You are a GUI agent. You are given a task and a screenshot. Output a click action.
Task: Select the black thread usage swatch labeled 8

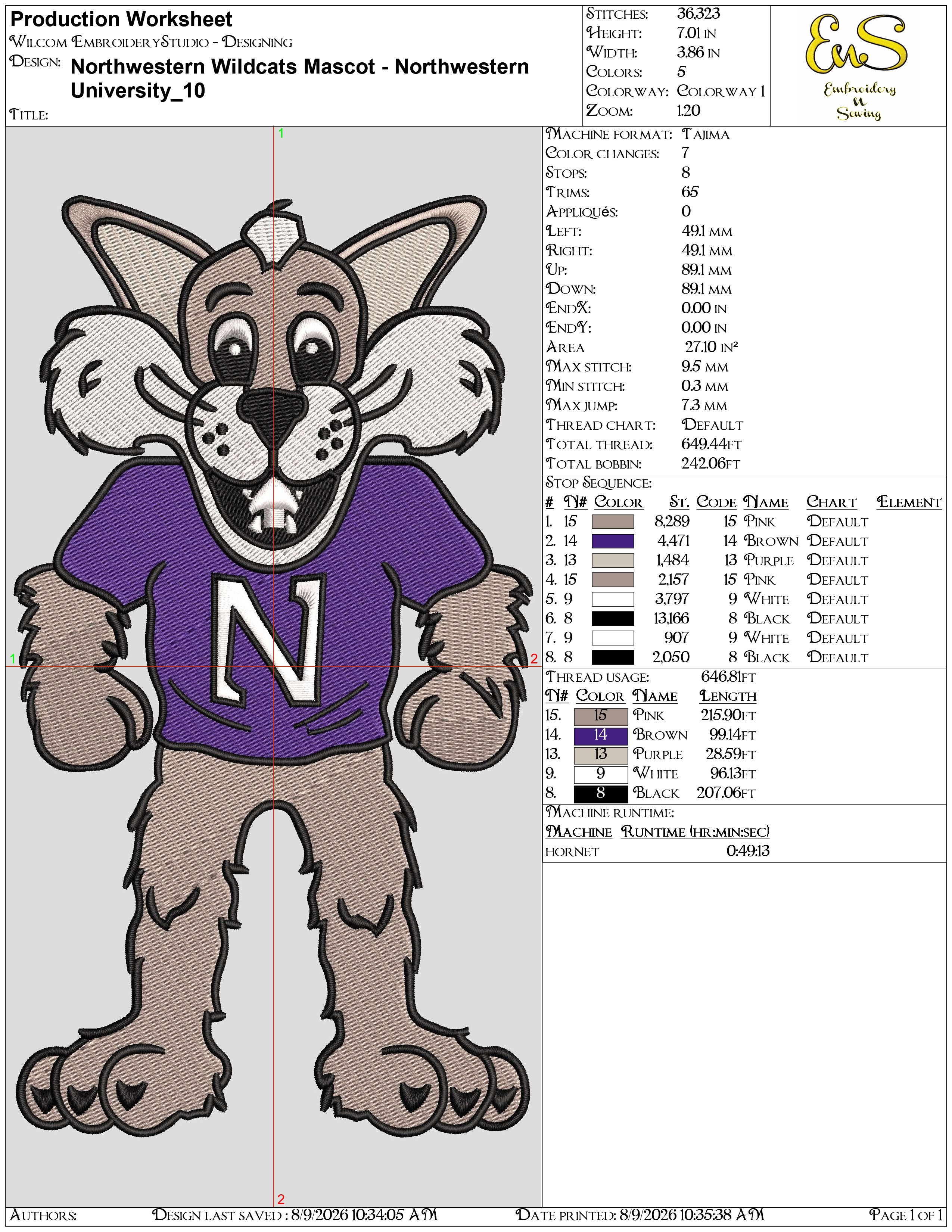click(601, 794)
